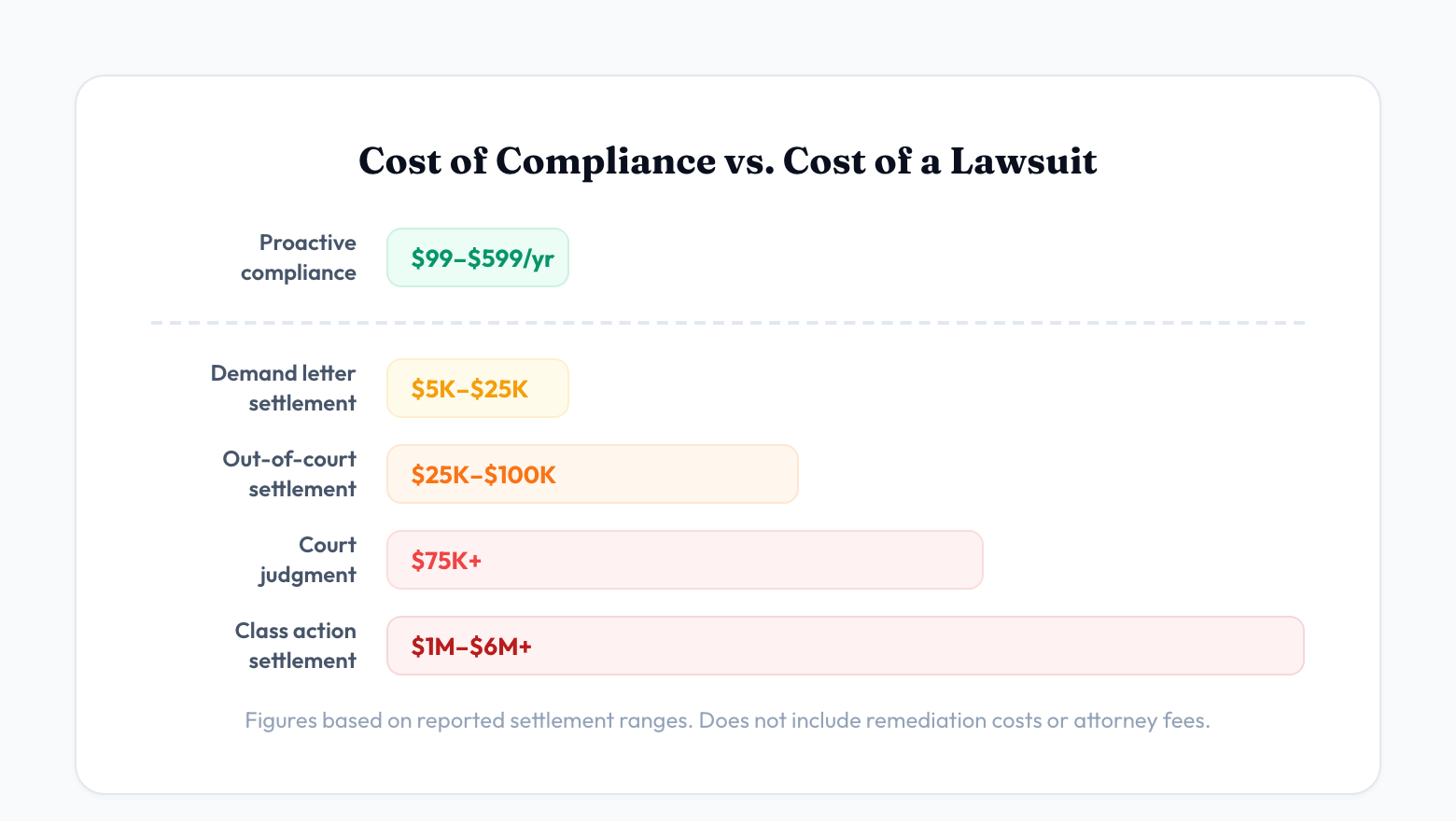
Task: Click the "Court judgment" row label
Action: pyautogui.click(x=309, y=560)
